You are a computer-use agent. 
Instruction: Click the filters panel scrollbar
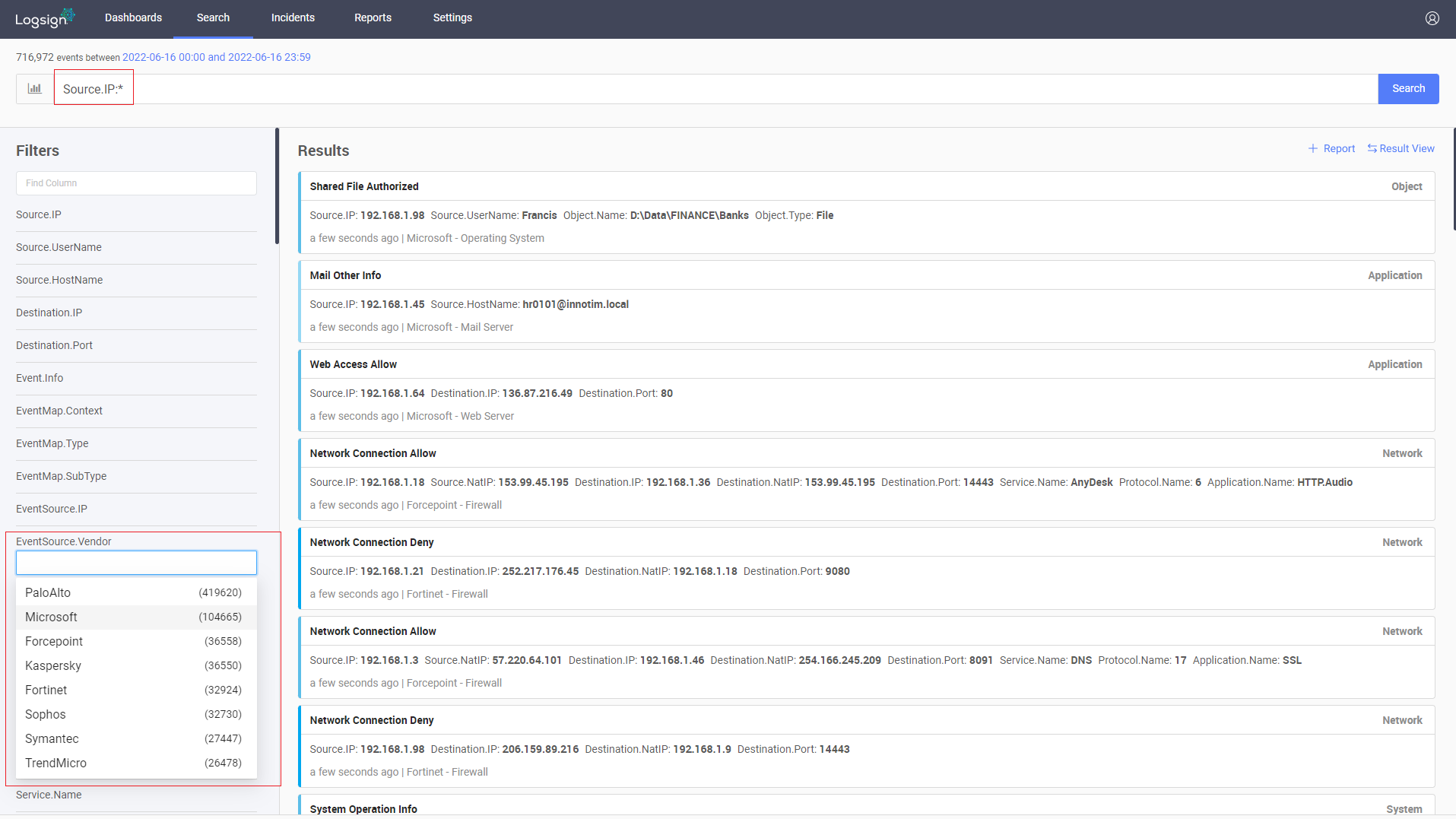click(x=277, y=186)
